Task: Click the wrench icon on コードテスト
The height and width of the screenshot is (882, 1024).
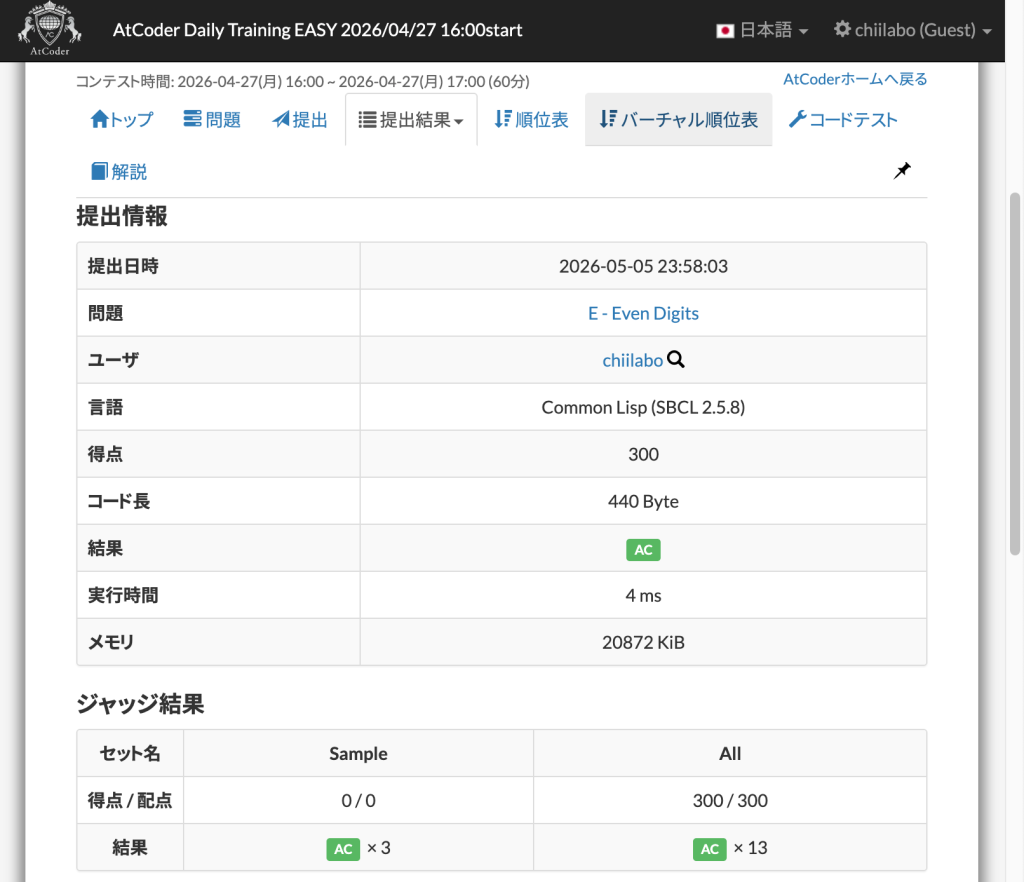Action: [x=797, y=119]
